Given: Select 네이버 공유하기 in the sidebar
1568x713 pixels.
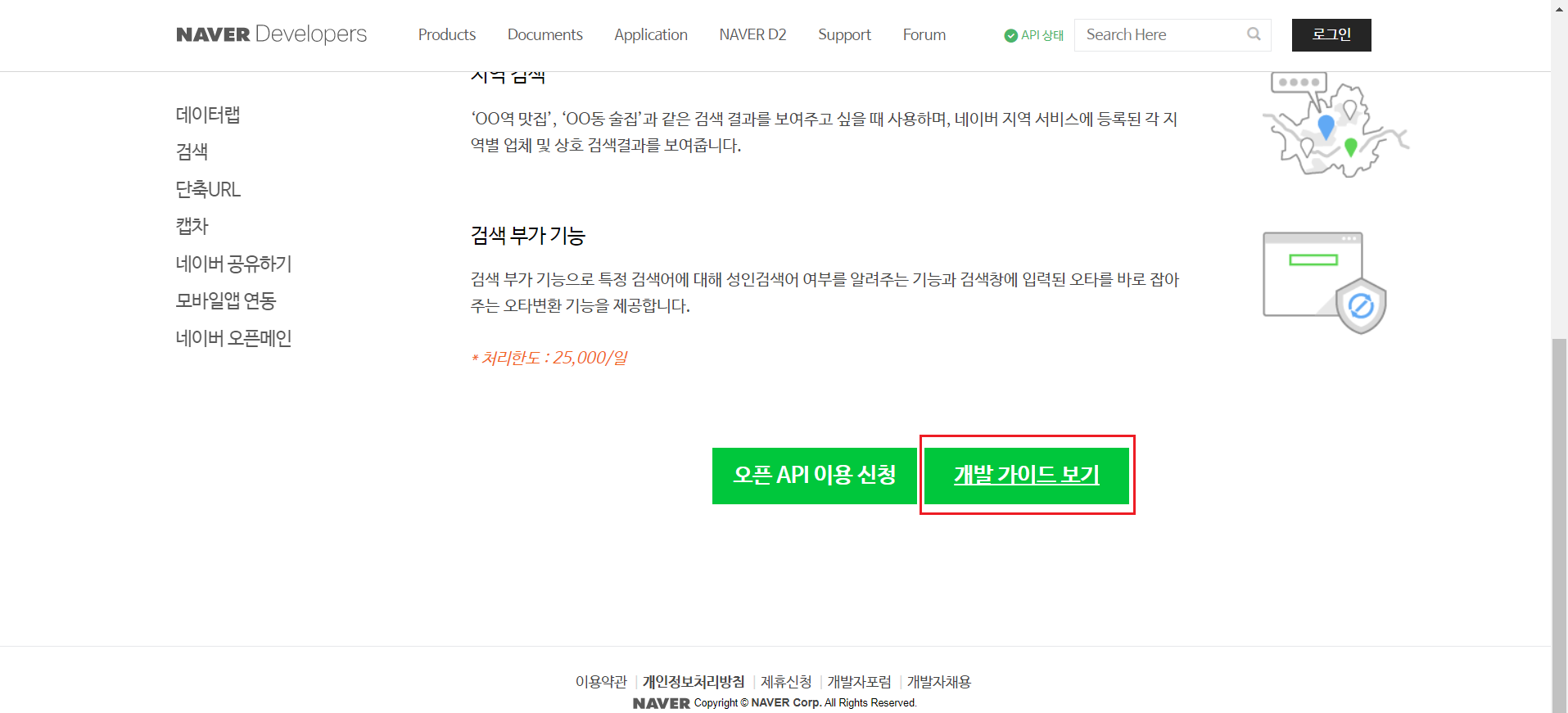Looking at the screenshot, I should pyautogui.click(x=233, y=264).
